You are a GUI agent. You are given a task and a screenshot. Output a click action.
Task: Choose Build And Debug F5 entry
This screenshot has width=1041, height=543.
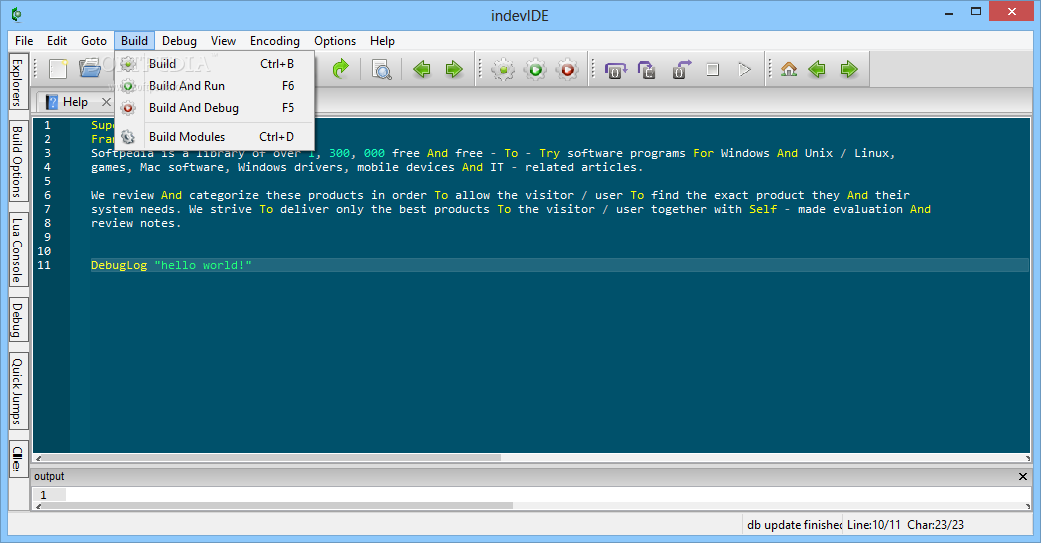[214, 108]
